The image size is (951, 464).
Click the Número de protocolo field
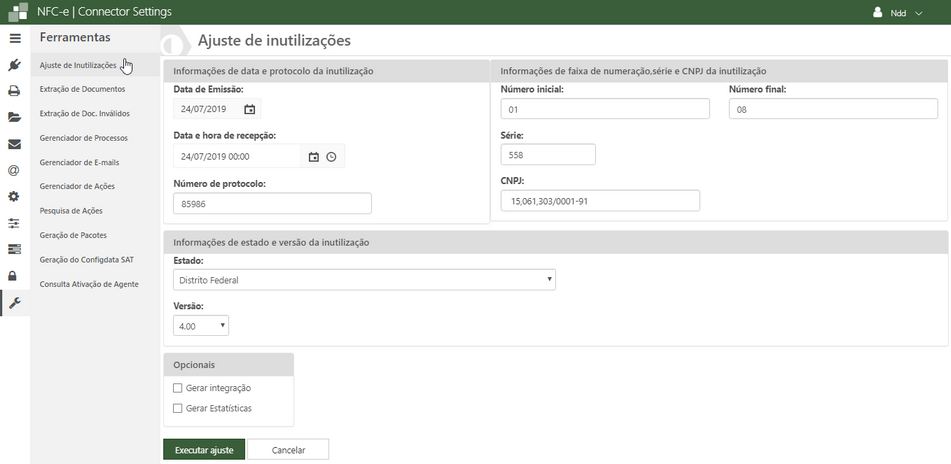pyautogui.click(x=272, y=204)
